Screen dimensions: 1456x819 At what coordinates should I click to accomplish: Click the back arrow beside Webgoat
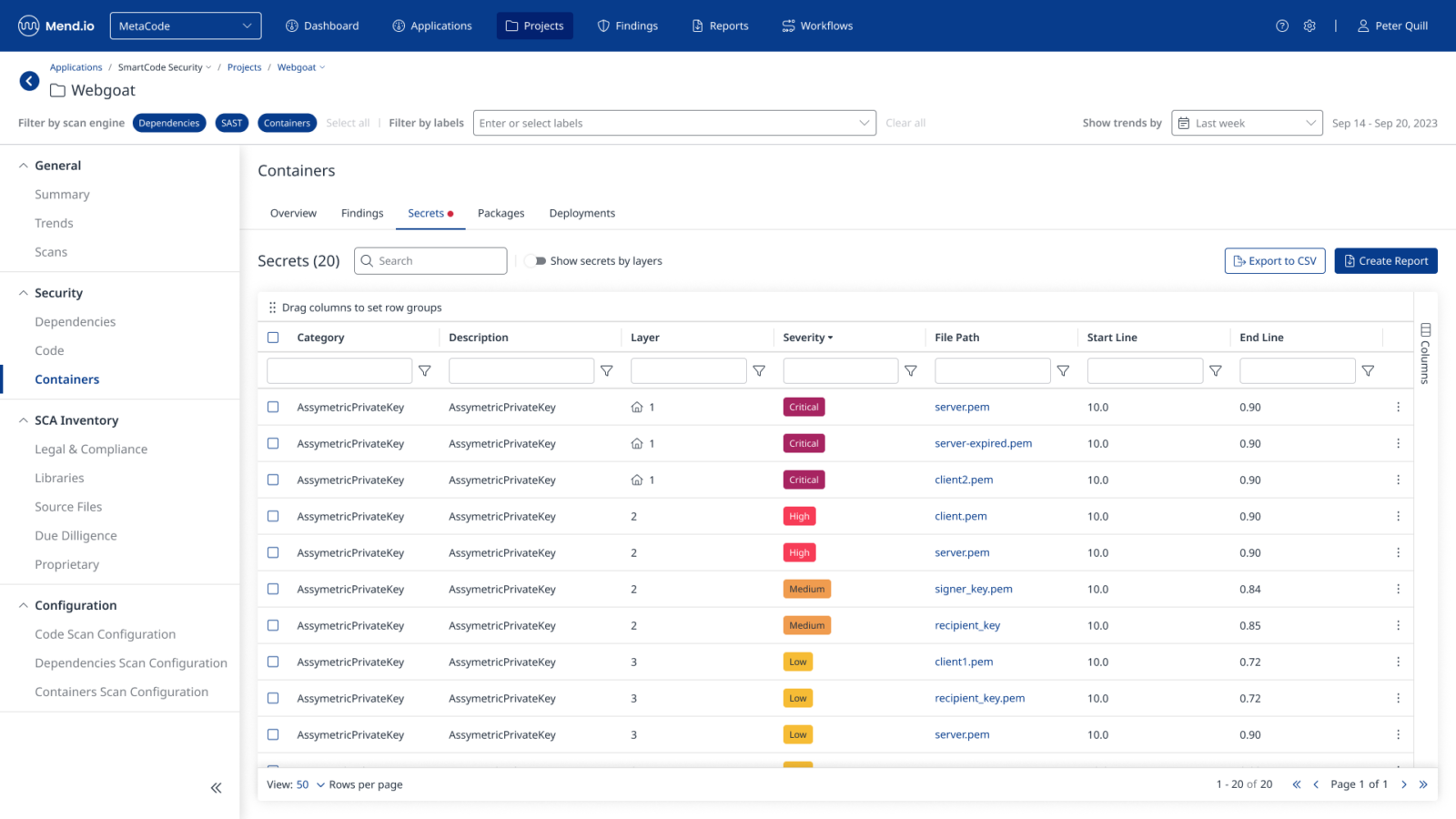29,81
